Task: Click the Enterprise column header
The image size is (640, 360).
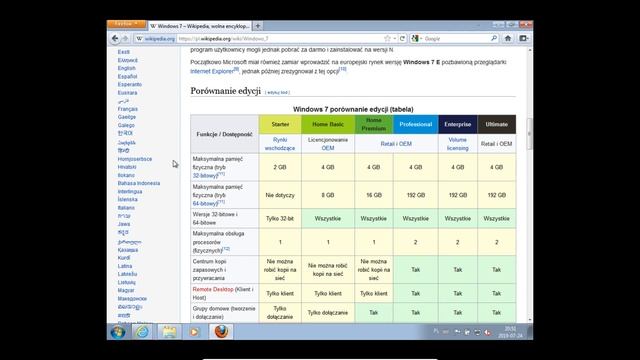Action: (458, 124)
